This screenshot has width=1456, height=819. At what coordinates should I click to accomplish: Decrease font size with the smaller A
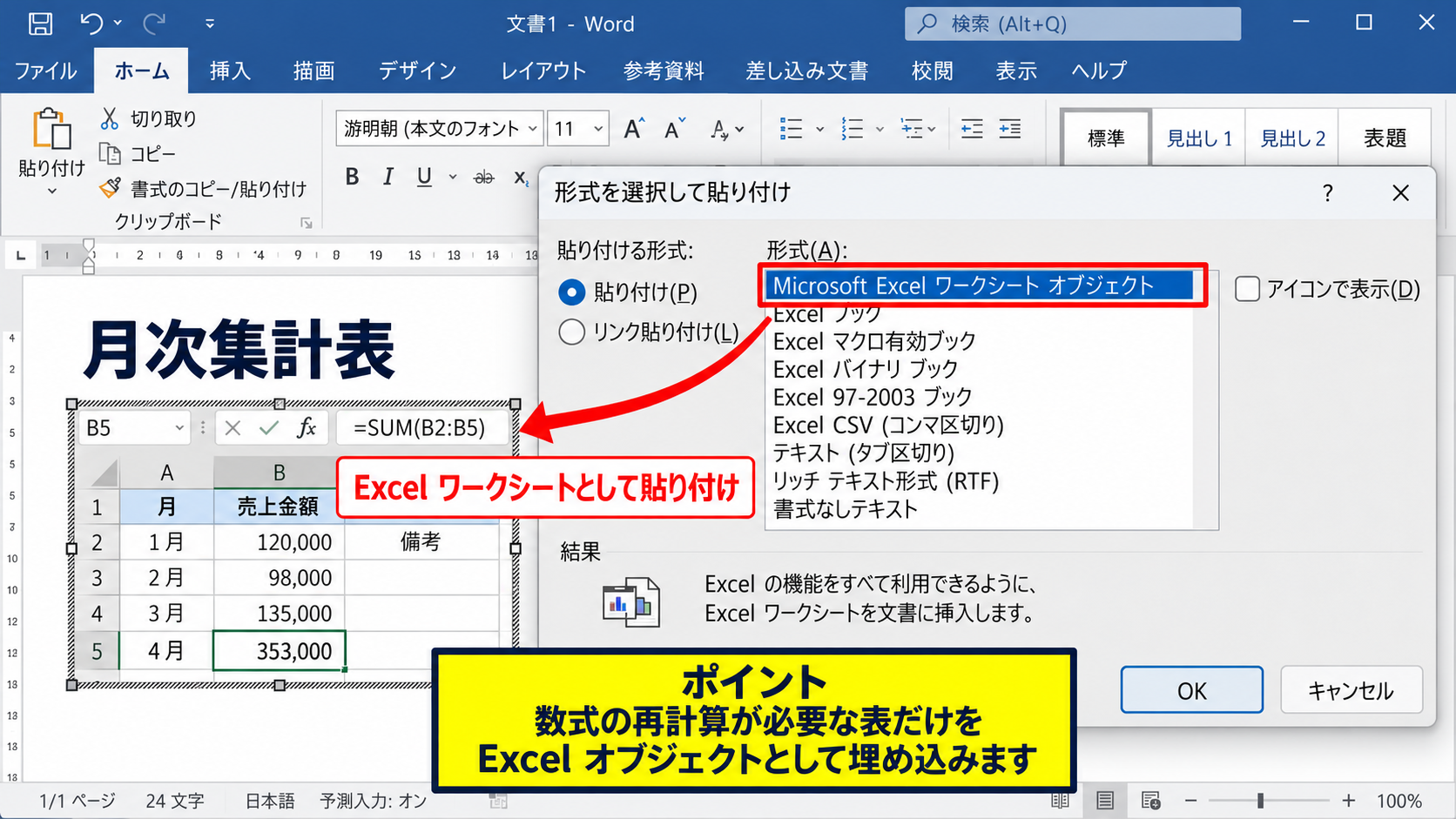675,130
